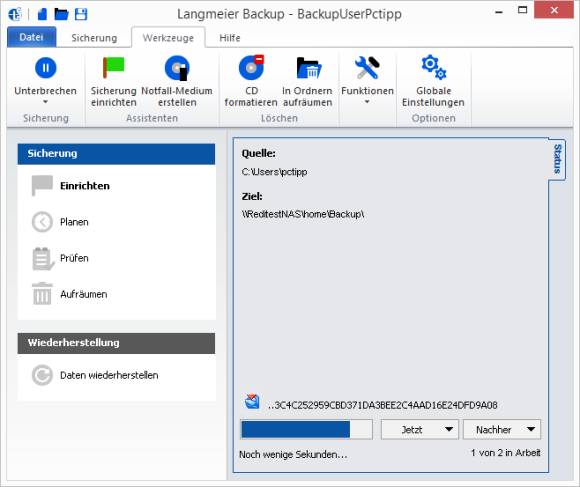This screenshot has width=580, height=487.
Task: Click the Ziel: label
Action: point(252,196)
